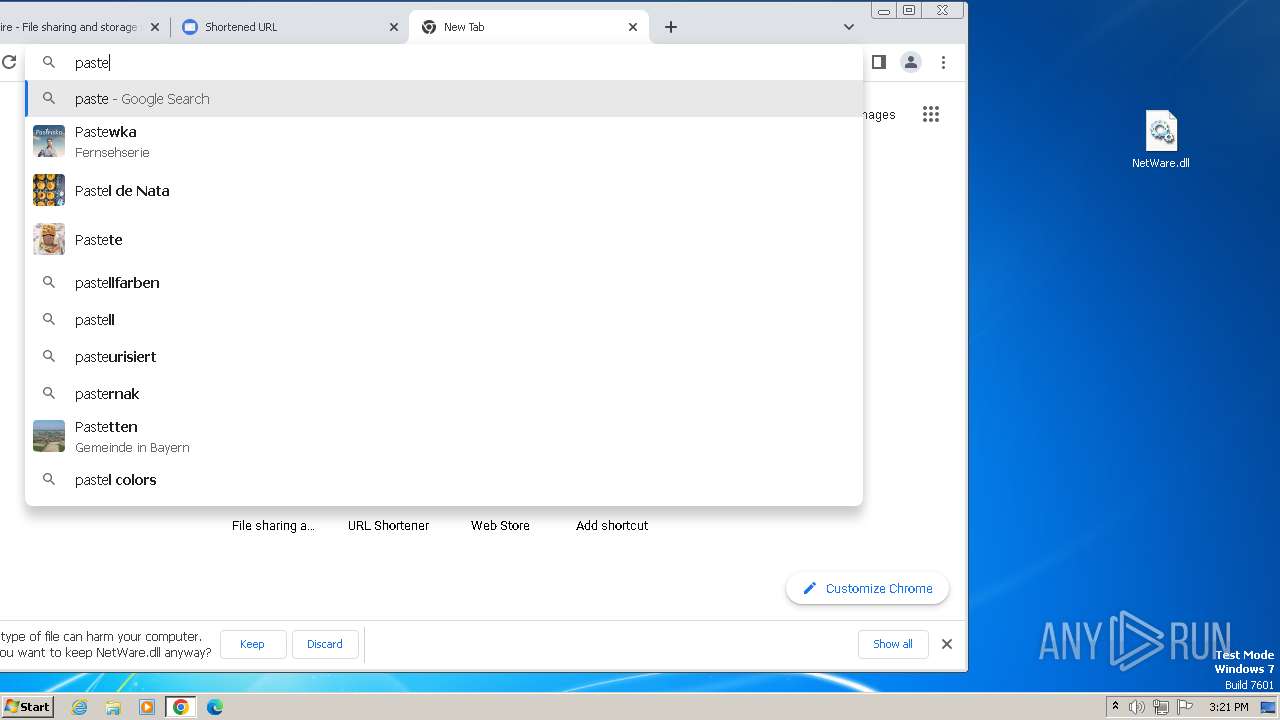Close the File sharing and storage tab

point(155,27)
